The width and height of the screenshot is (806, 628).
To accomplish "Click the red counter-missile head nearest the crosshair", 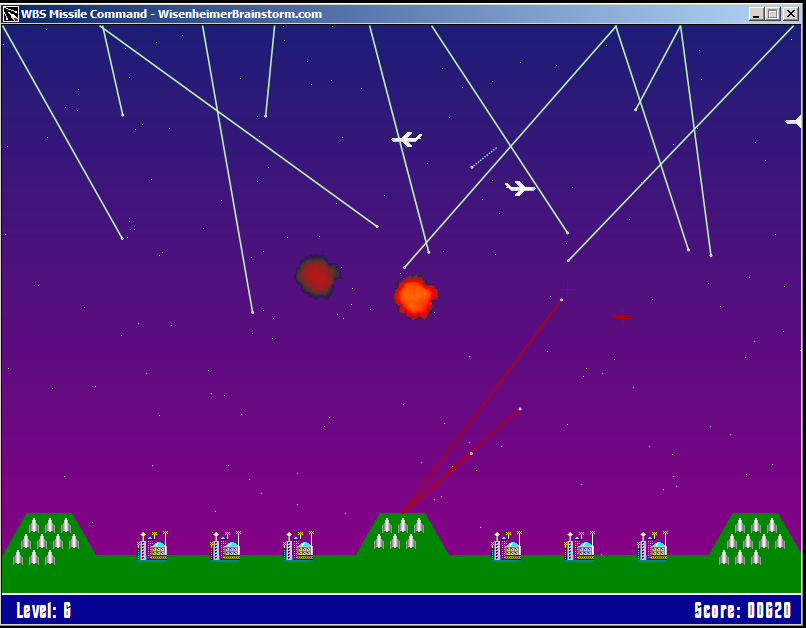I will coord(561,300).
